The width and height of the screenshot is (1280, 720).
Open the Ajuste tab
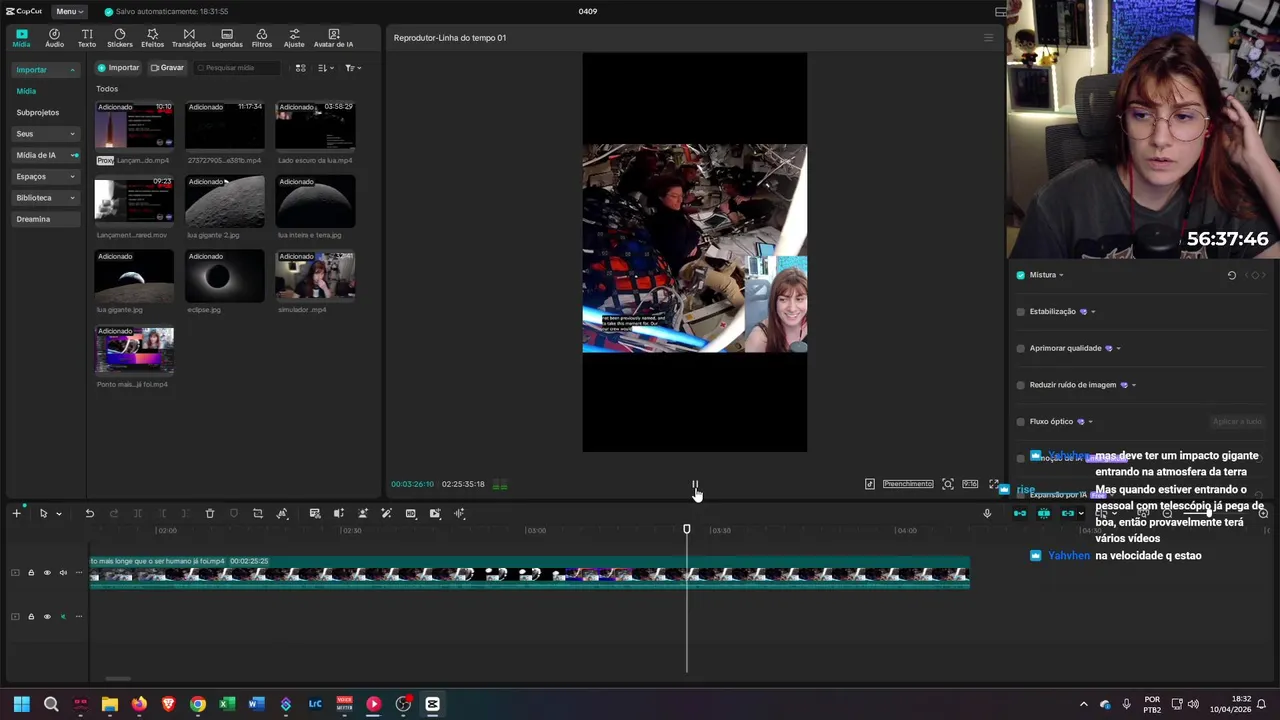[294, 38]
